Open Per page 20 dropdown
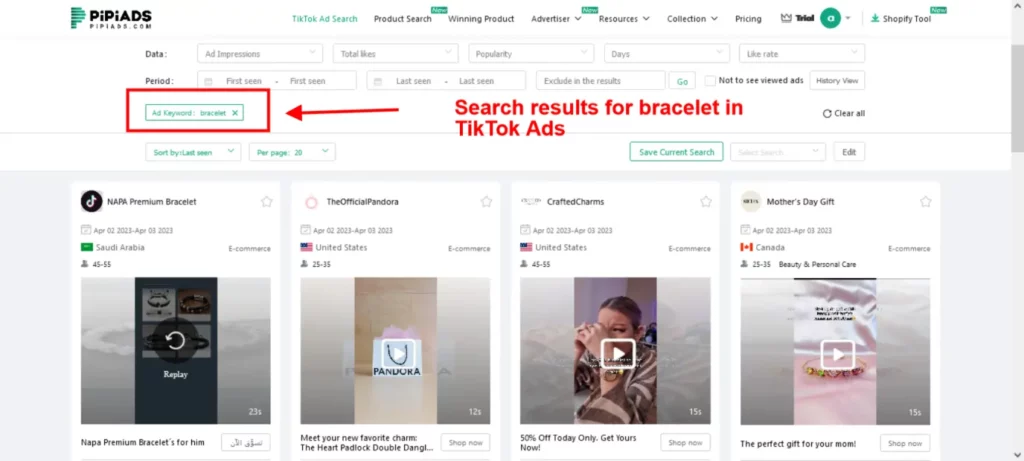 292,152
